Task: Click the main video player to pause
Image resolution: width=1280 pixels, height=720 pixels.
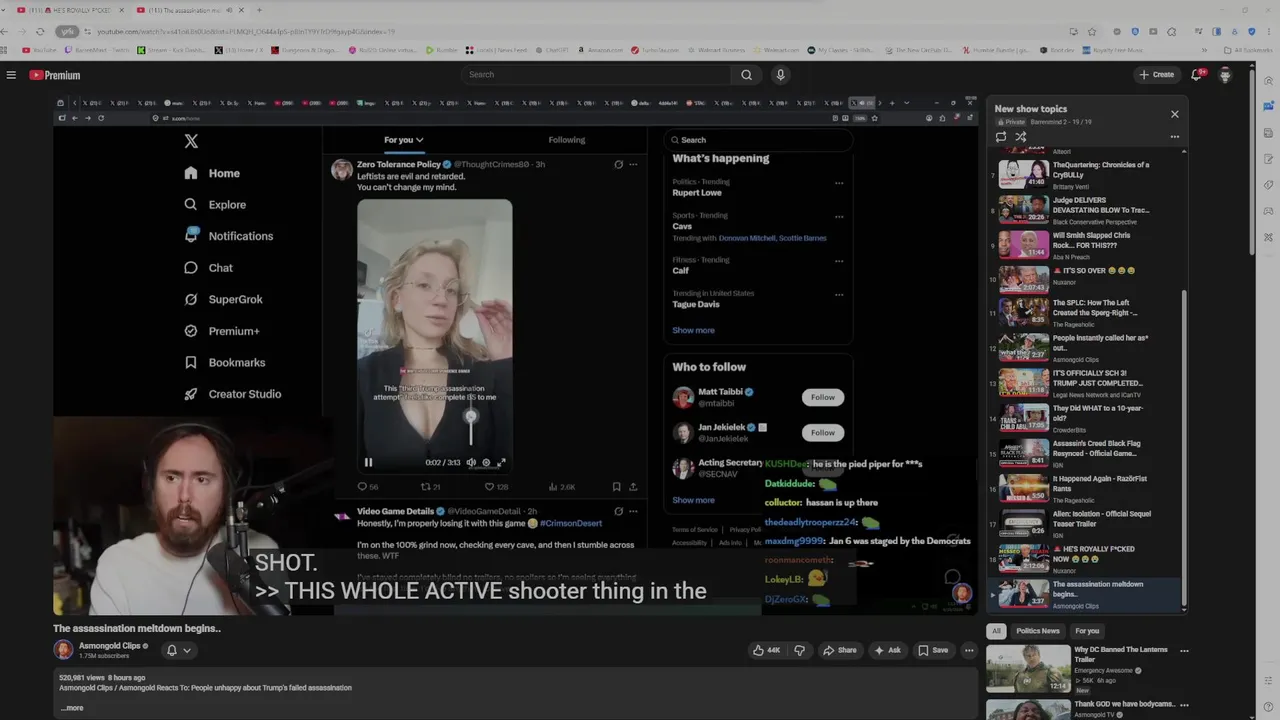Action: 515,355
